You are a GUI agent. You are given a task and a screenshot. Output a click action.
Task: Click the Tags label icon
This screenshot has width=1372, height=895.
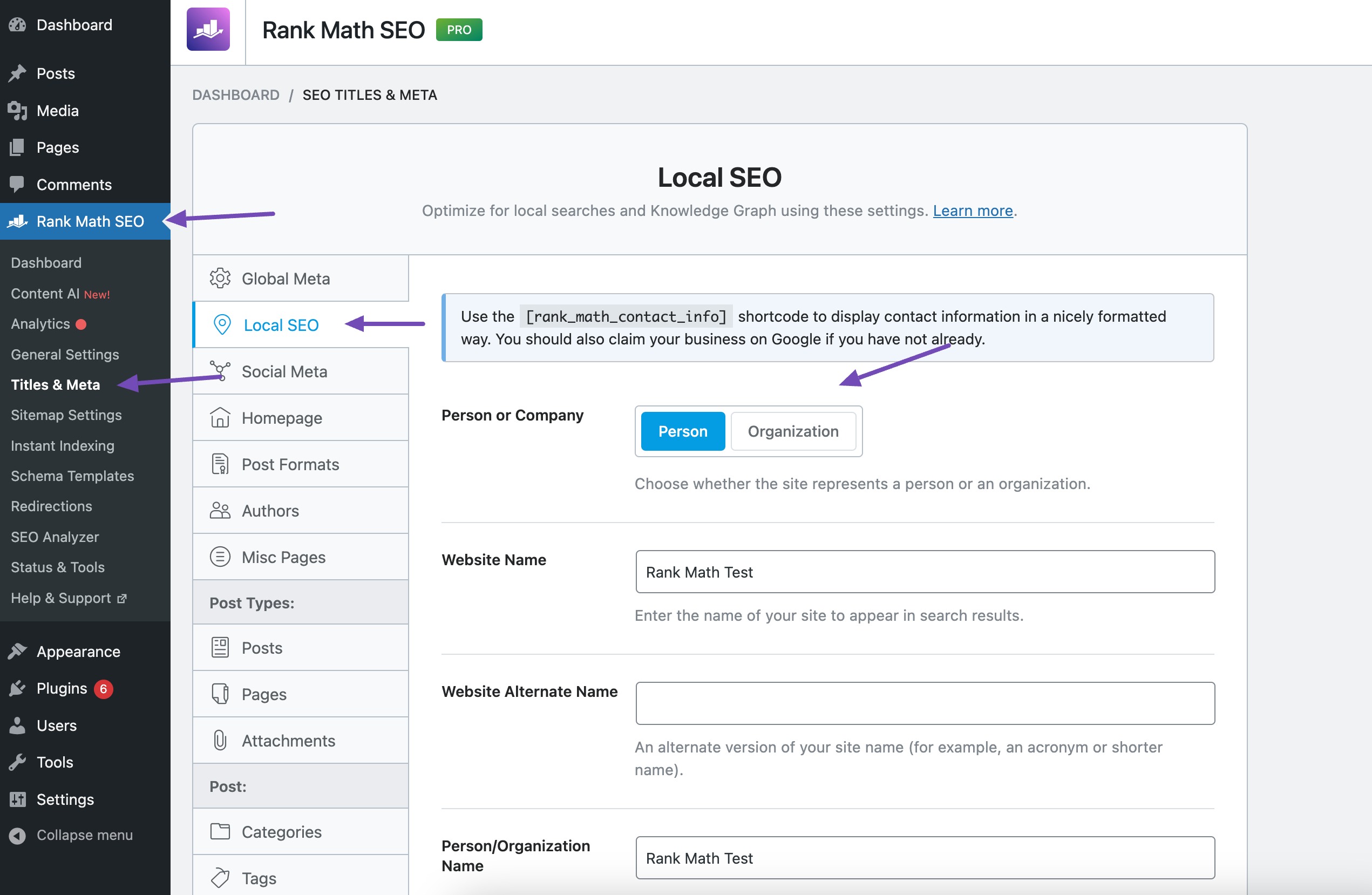220,878
